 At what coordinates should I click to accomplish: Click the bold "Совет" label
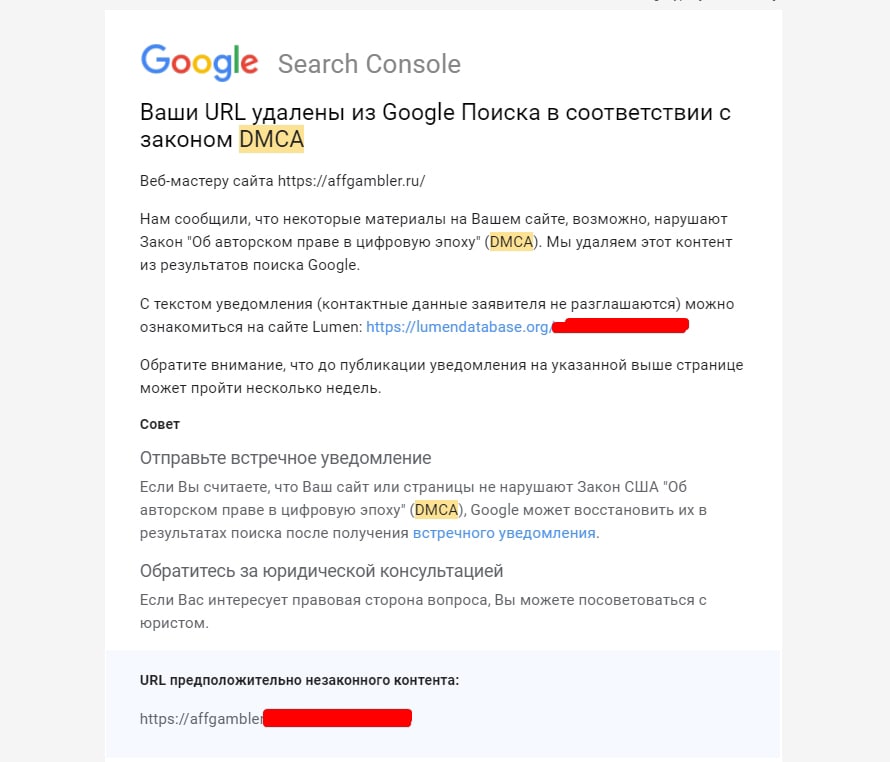point(160,424)
